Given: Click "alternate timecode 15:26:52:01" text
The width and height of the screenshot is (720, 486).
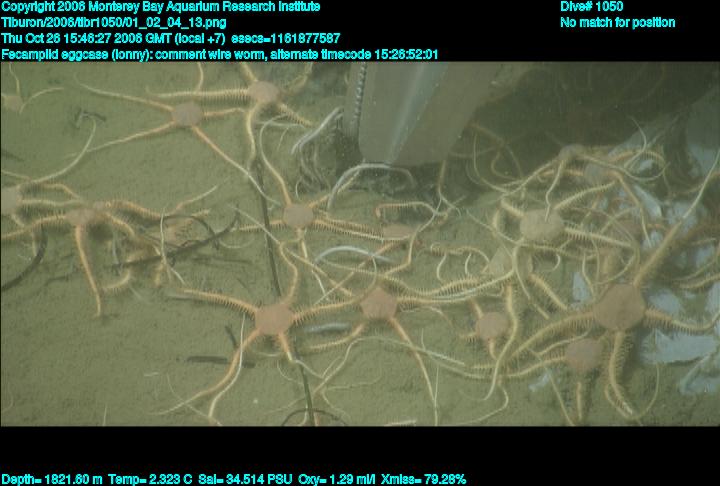Looking at the screenshot, I should pyautogui.click(x=354, y=55).
